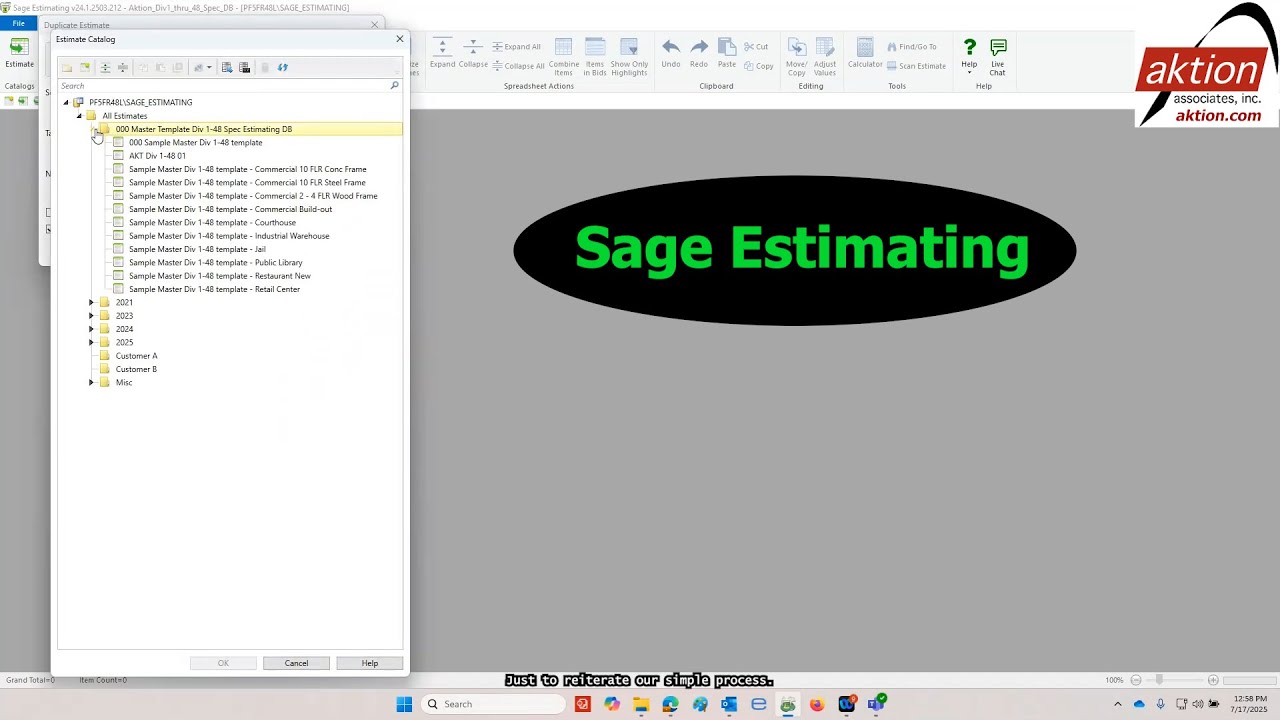Expand the 2023 folder
The width and height of the screenshot is (1280, 720).
91,316
